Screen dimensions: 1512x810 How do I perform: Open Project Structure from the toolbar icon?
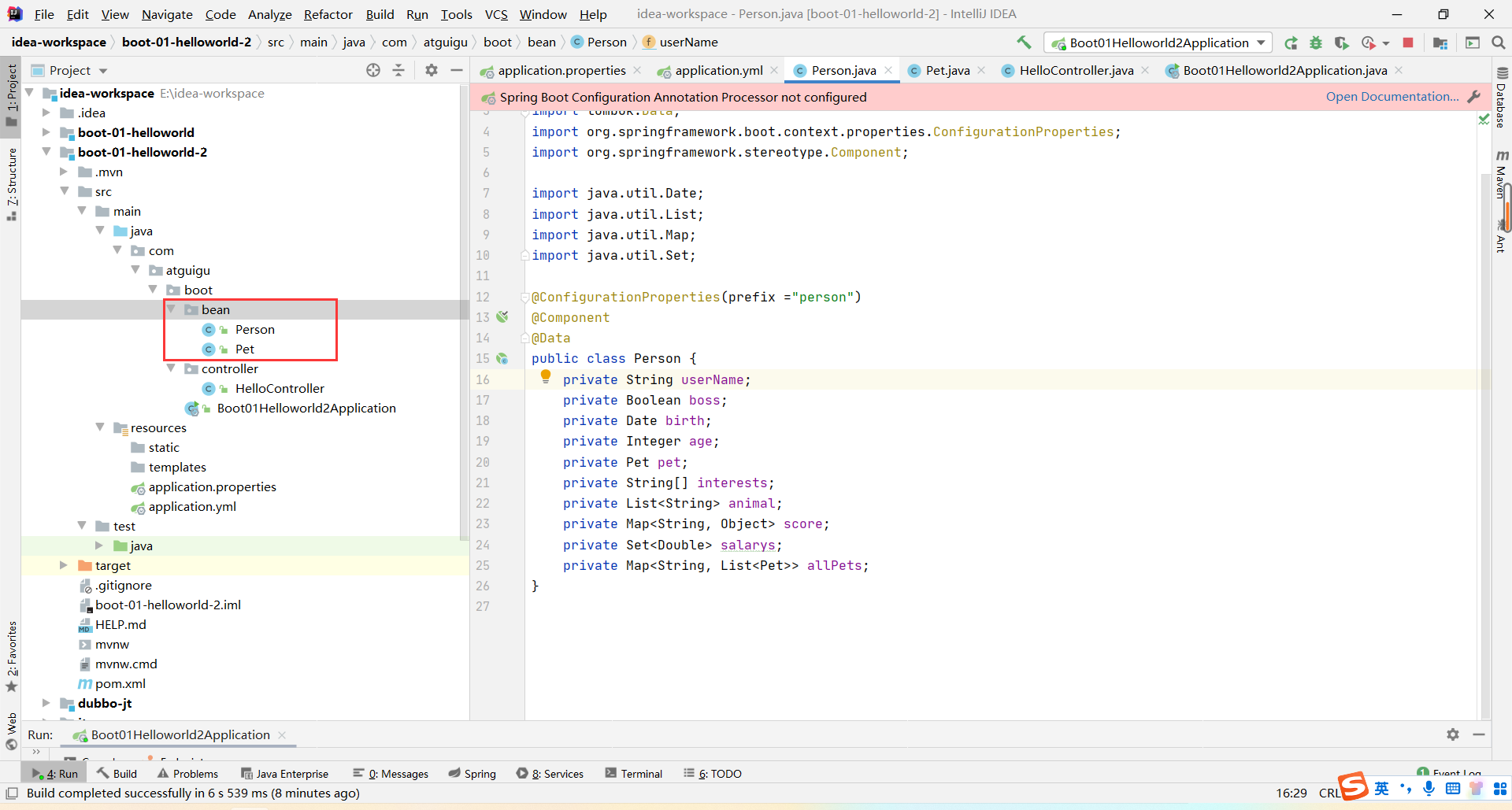point(1440,43)
